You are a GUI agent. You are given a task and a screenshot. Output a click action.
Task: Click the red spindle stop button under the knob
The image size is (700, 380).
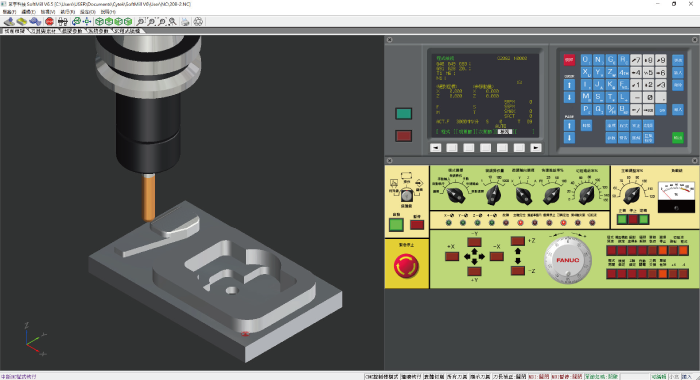click(633, 219)
